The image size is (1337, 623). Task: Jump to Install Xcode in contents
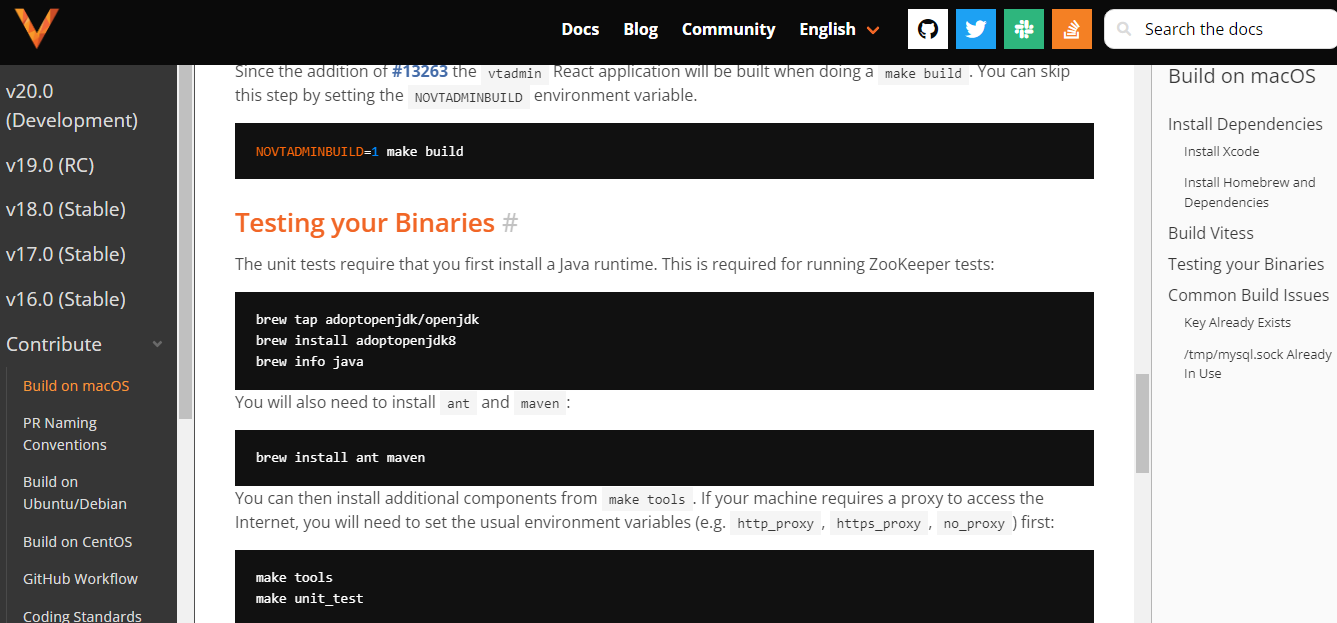tap(1221, 152)
